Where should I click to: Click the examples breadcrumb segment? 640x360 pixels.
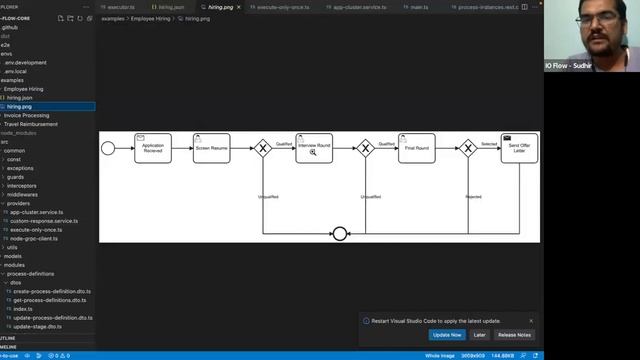pos(113,19)
